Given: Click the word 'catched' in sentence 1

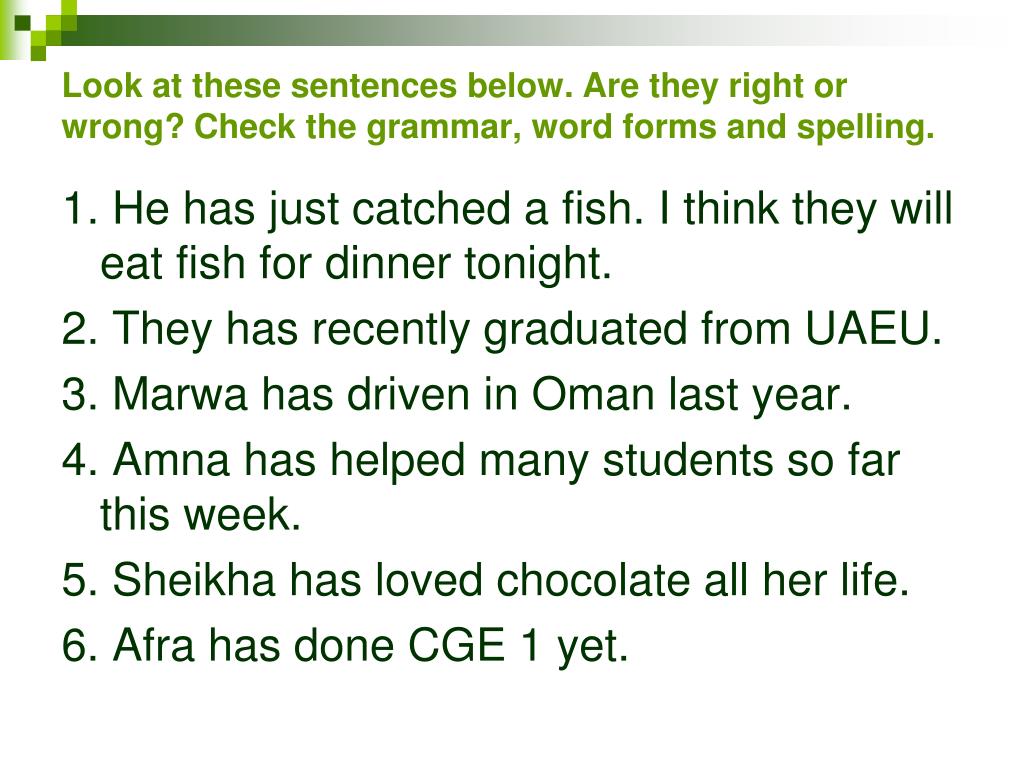Looking at the screenshot, I should [430, 209].
